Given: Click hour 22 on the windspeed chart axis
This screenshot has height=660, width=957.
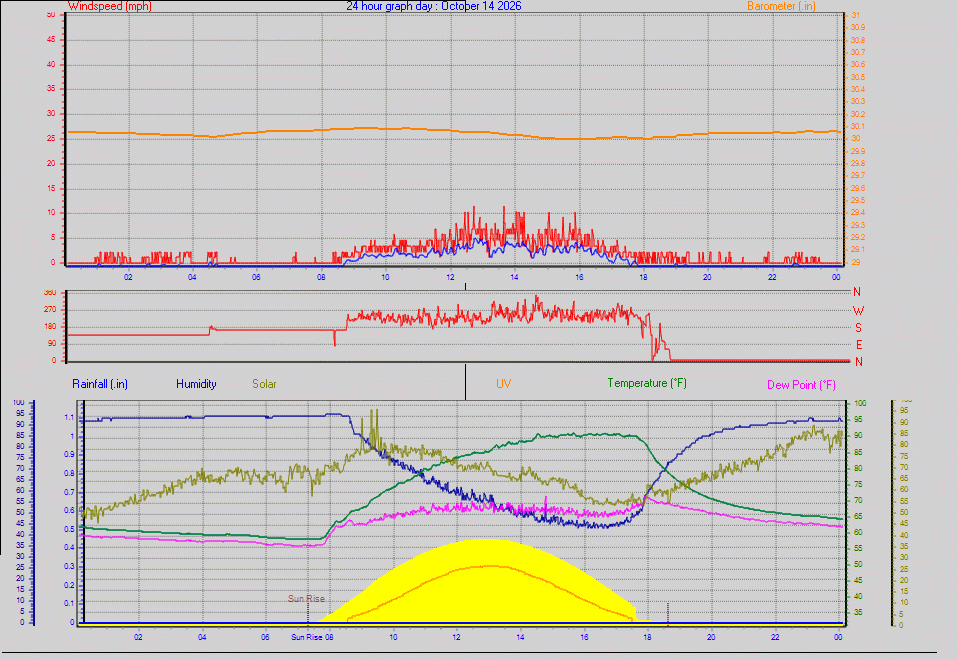Looking at the screenshot, I should pos(772,277).
